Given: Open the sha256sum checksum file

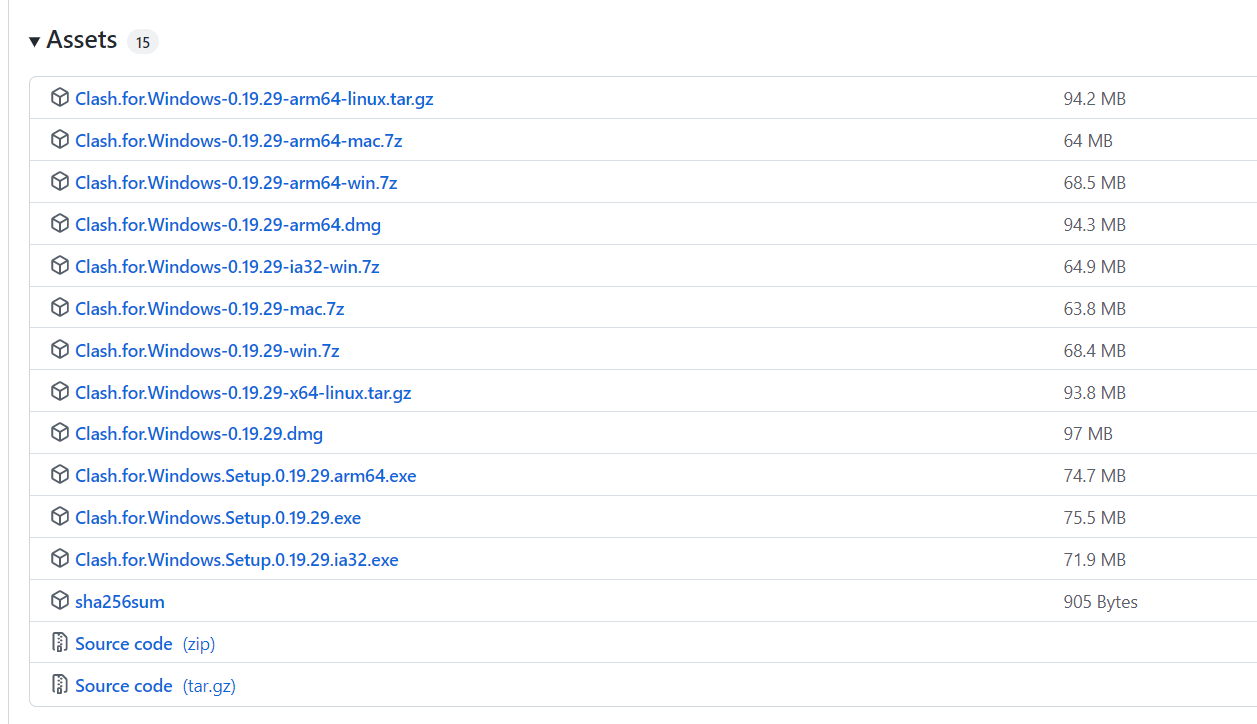Looking at the screenshot, I should (x=120, y=602).
